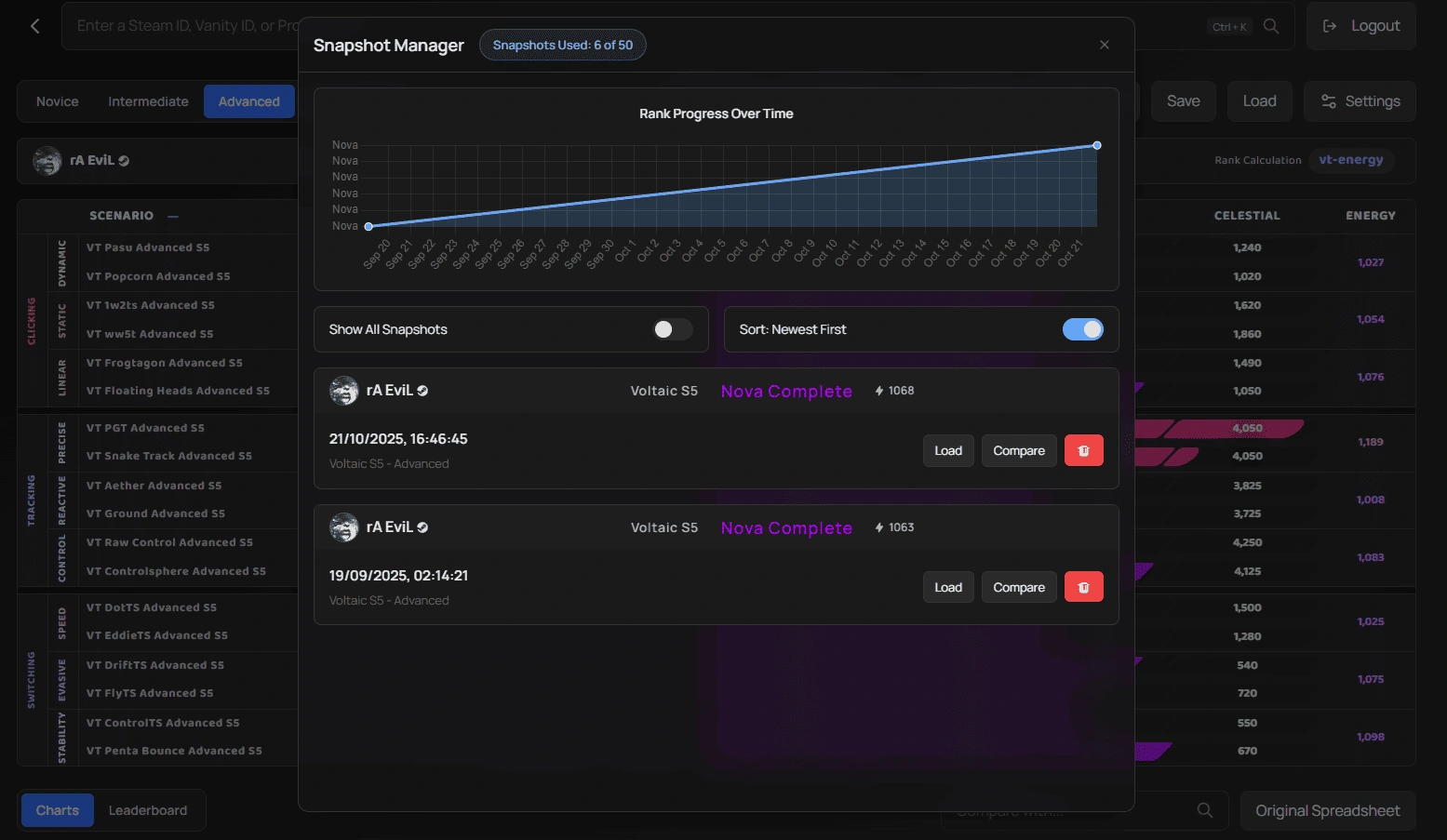
Task: Open Settings via the gear icon
Action: point(1329,100)
